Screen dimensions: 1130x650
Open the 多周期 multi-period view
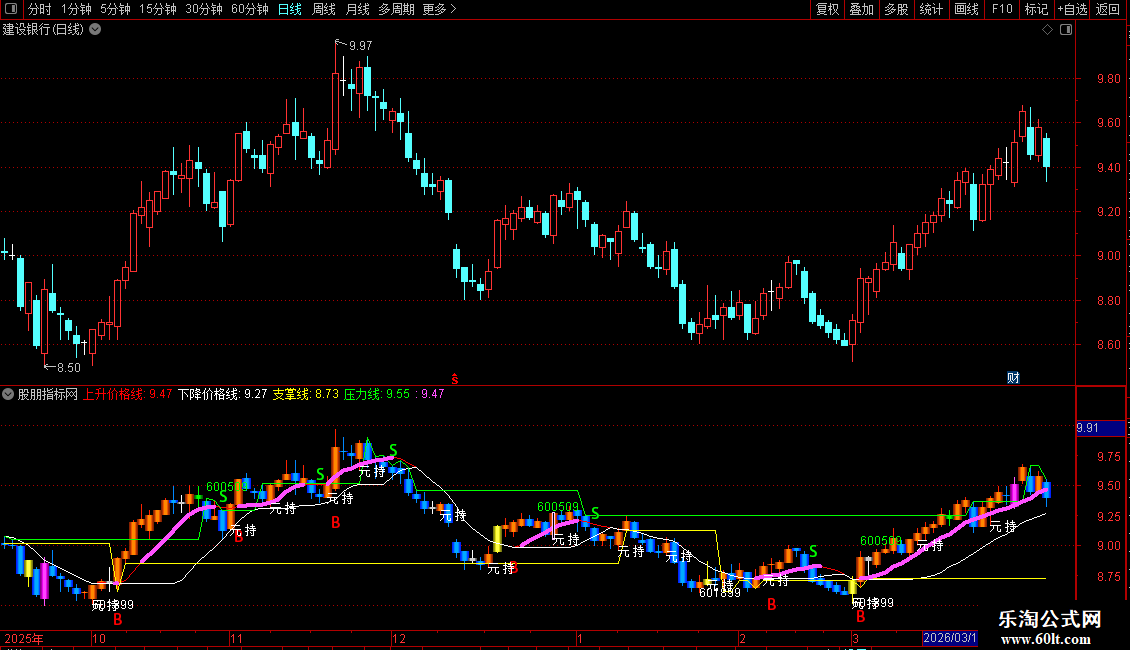396,9
